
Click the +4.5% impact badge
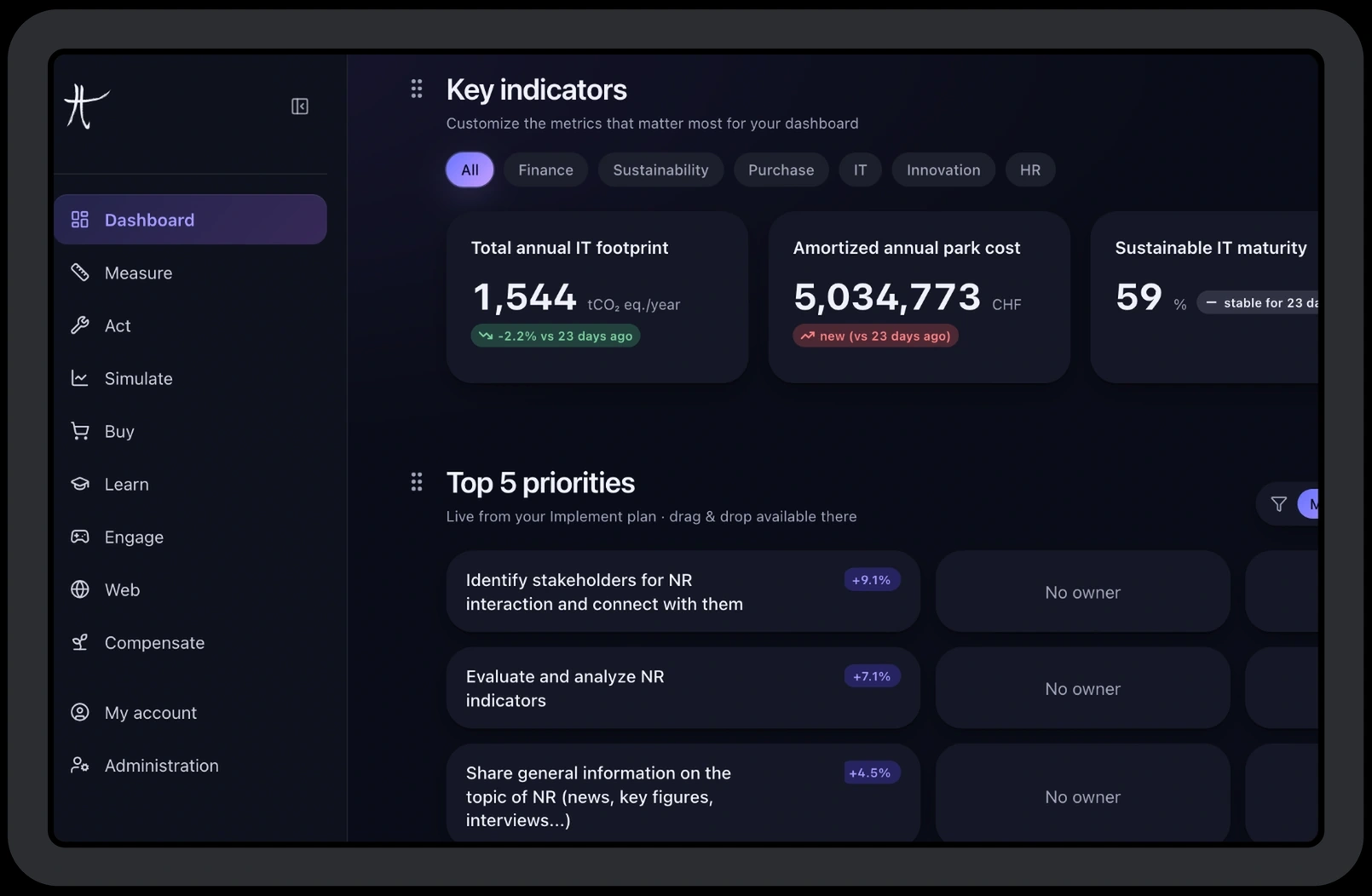coord(872,773)
